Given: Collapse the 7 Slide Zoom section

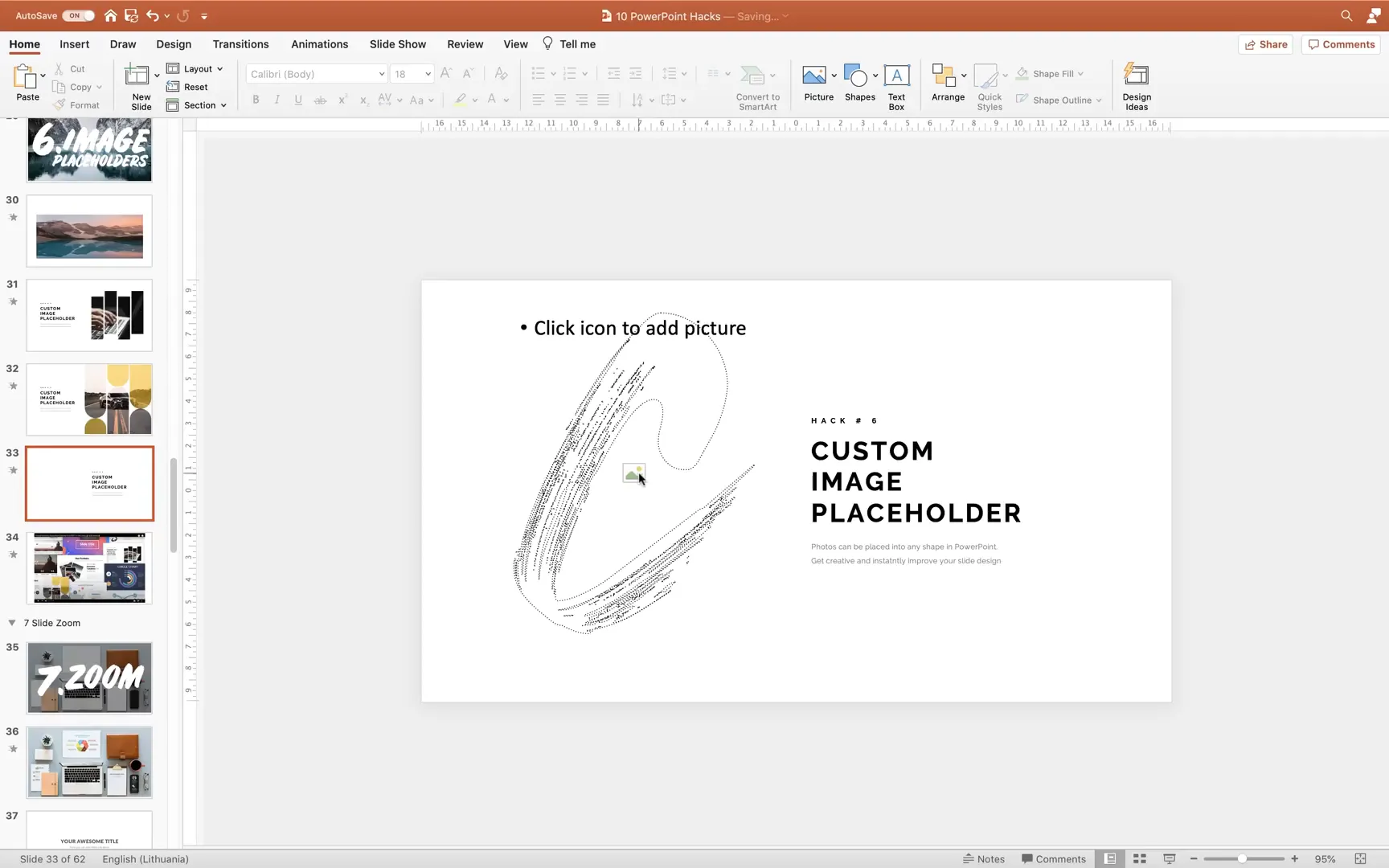Looking at the screenshot, I should [x=11, y=622].
